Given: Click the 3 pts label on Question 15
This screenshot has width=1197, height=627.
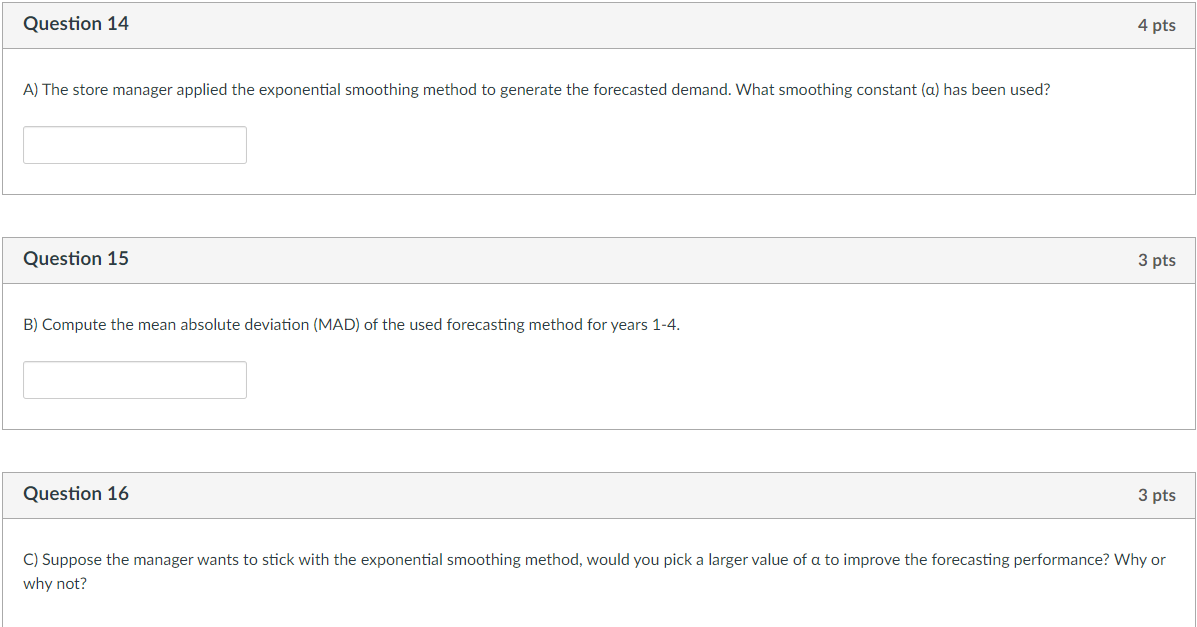Looking at the screenshot, I should 1157,260.
